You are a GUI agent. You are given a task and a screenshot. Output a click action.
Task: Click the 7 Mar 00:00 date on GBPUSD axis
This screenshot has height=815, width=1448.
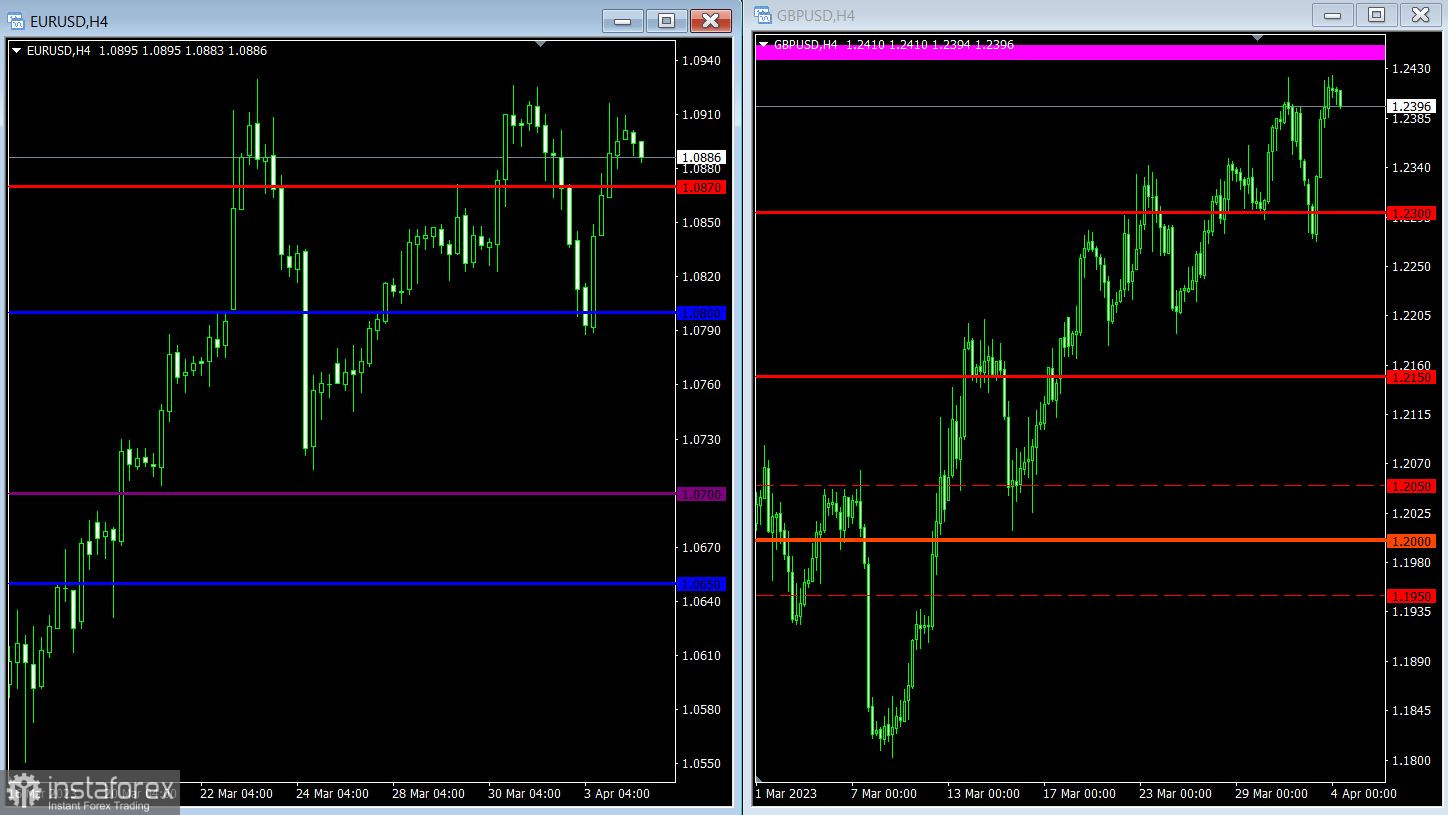[883, 793]
